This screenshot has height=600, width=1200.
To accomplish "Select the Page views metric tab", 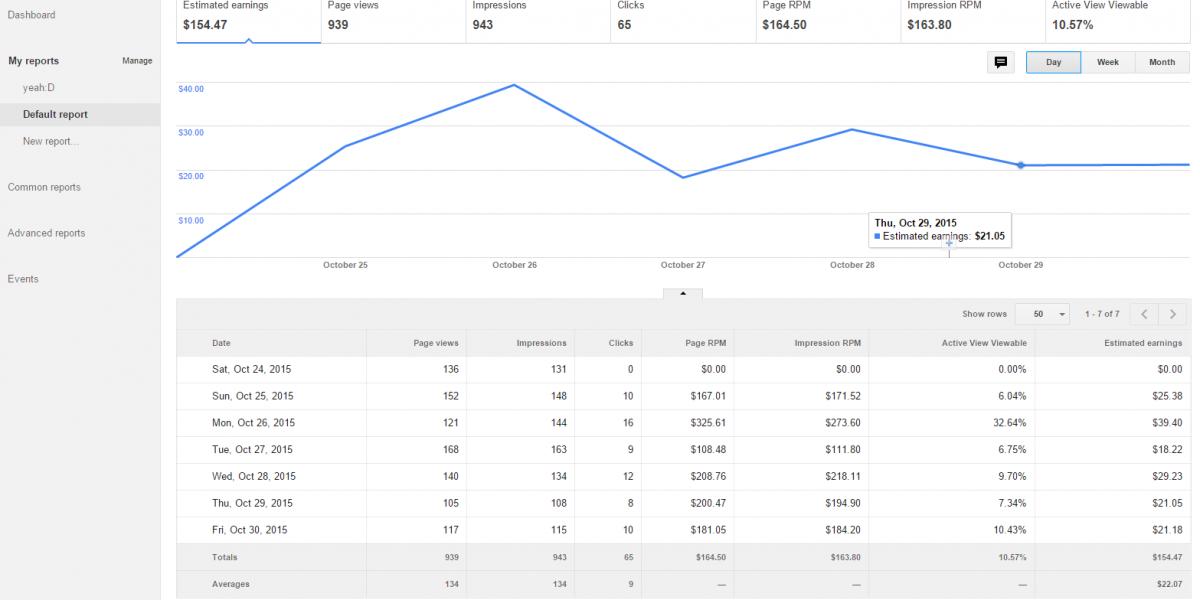I will click(x=394, y=21).
